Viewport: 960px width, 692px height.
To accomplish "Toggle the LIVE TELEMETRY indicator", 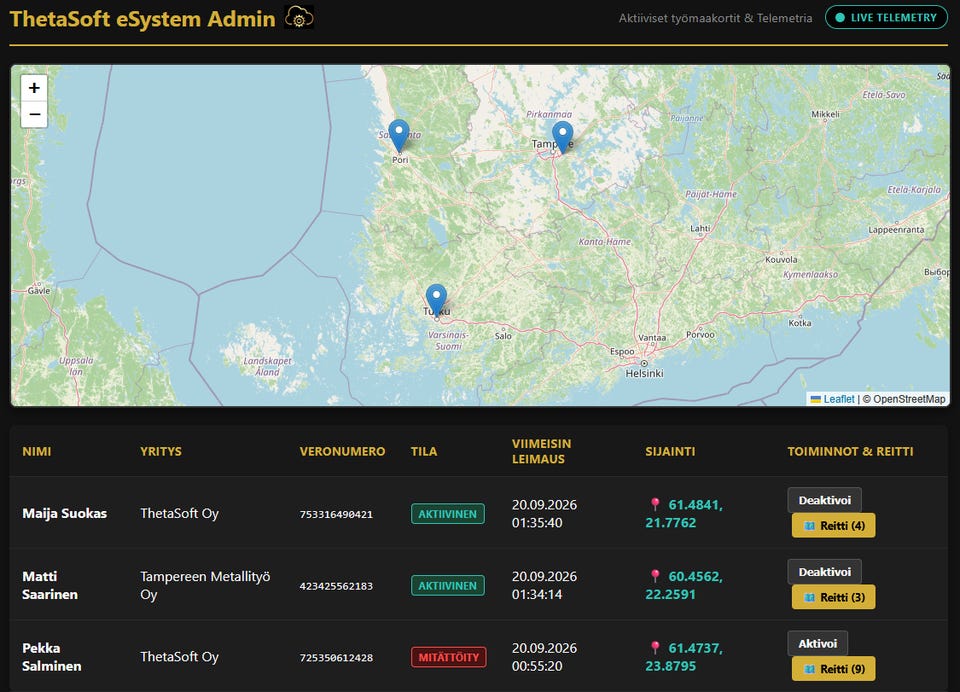I will point(886,18).
